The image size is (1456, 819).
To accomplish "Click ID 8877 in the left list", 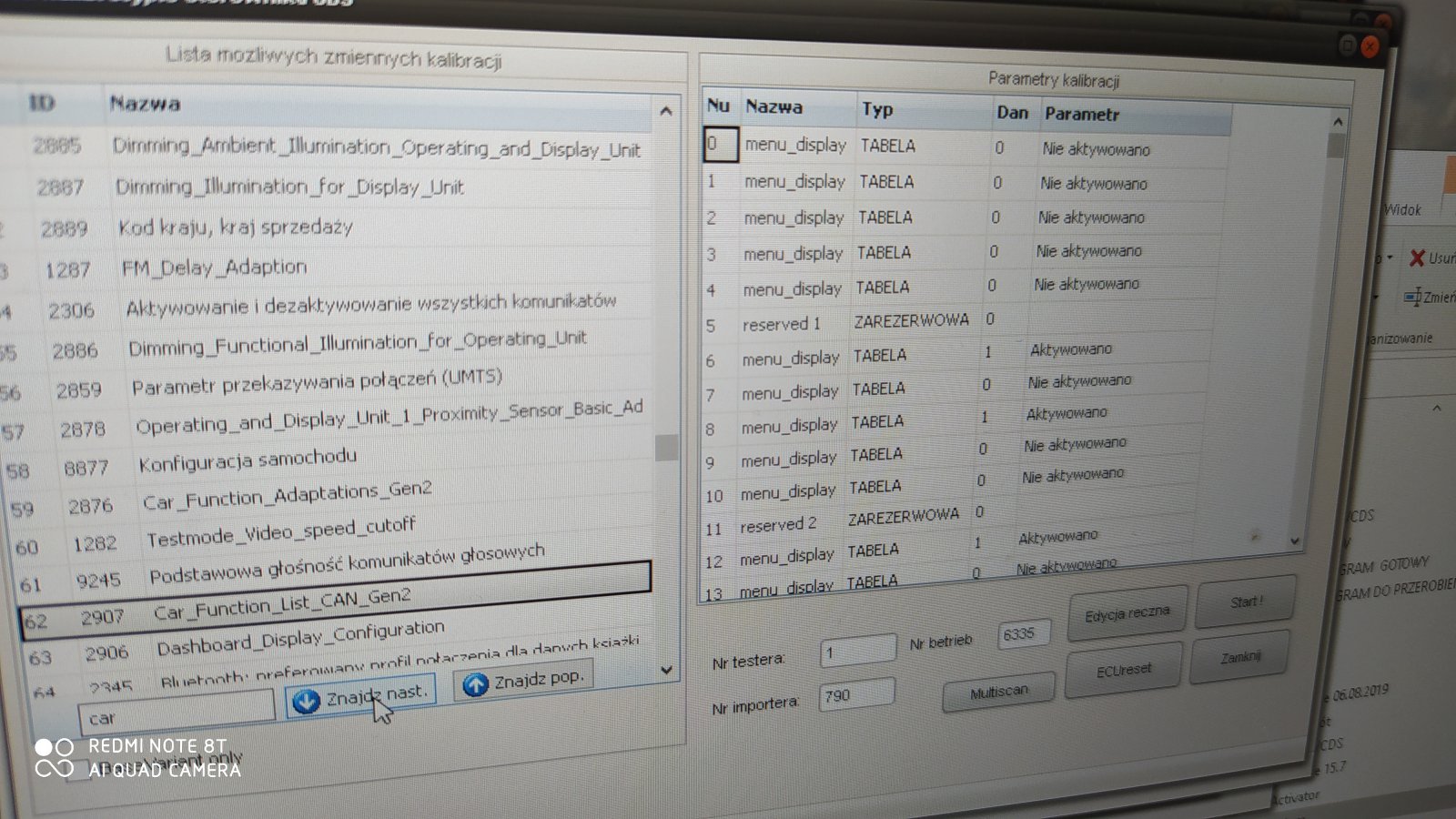I will click(x=86, y=469).
